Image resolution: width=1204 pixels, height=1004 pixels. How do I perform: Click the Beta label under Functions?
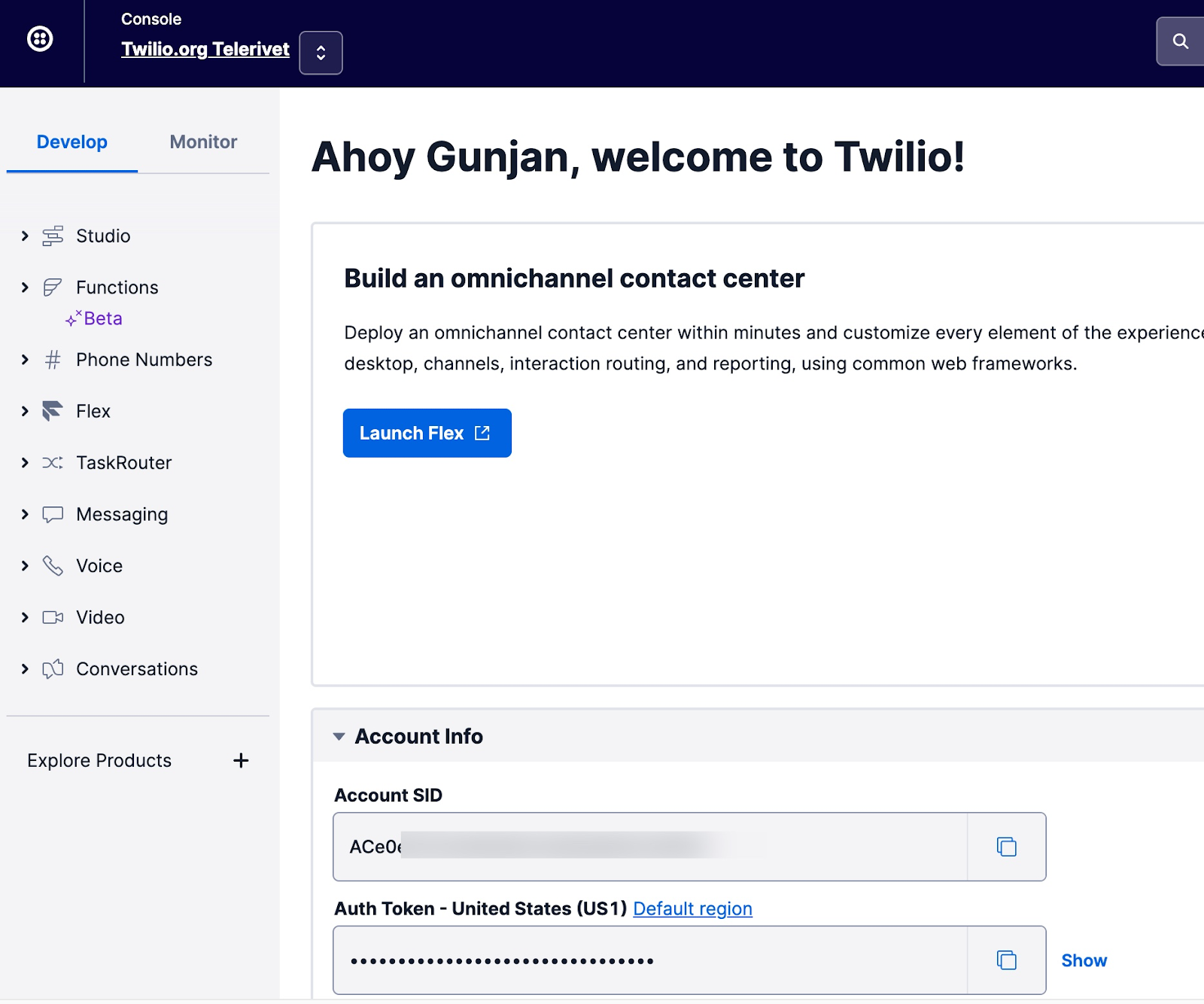(94, 318)
